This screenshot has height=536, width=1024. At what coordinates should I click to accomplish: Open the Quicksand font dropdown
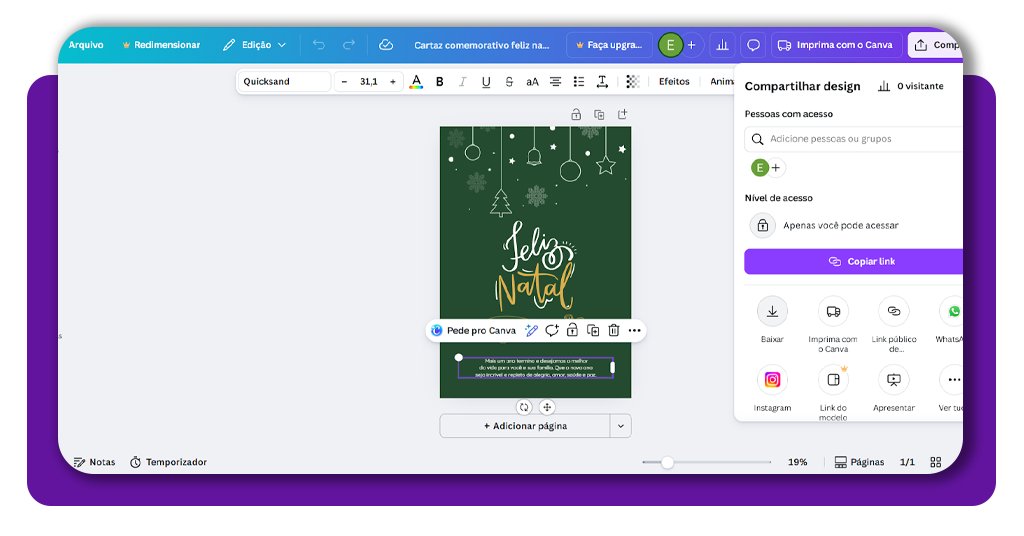(284, 82)
